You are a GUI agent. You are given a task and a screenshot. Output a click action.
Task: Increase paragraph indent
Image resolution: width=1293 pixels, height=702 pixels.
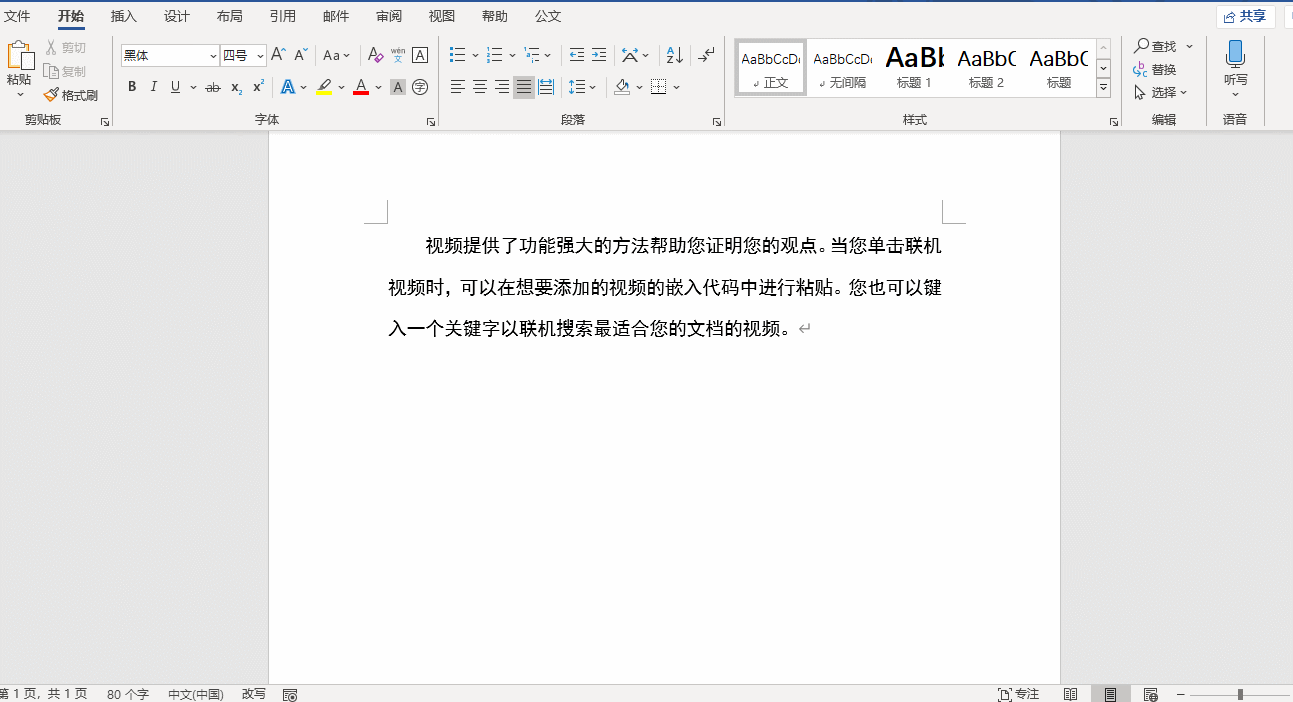tap(599, 55)
